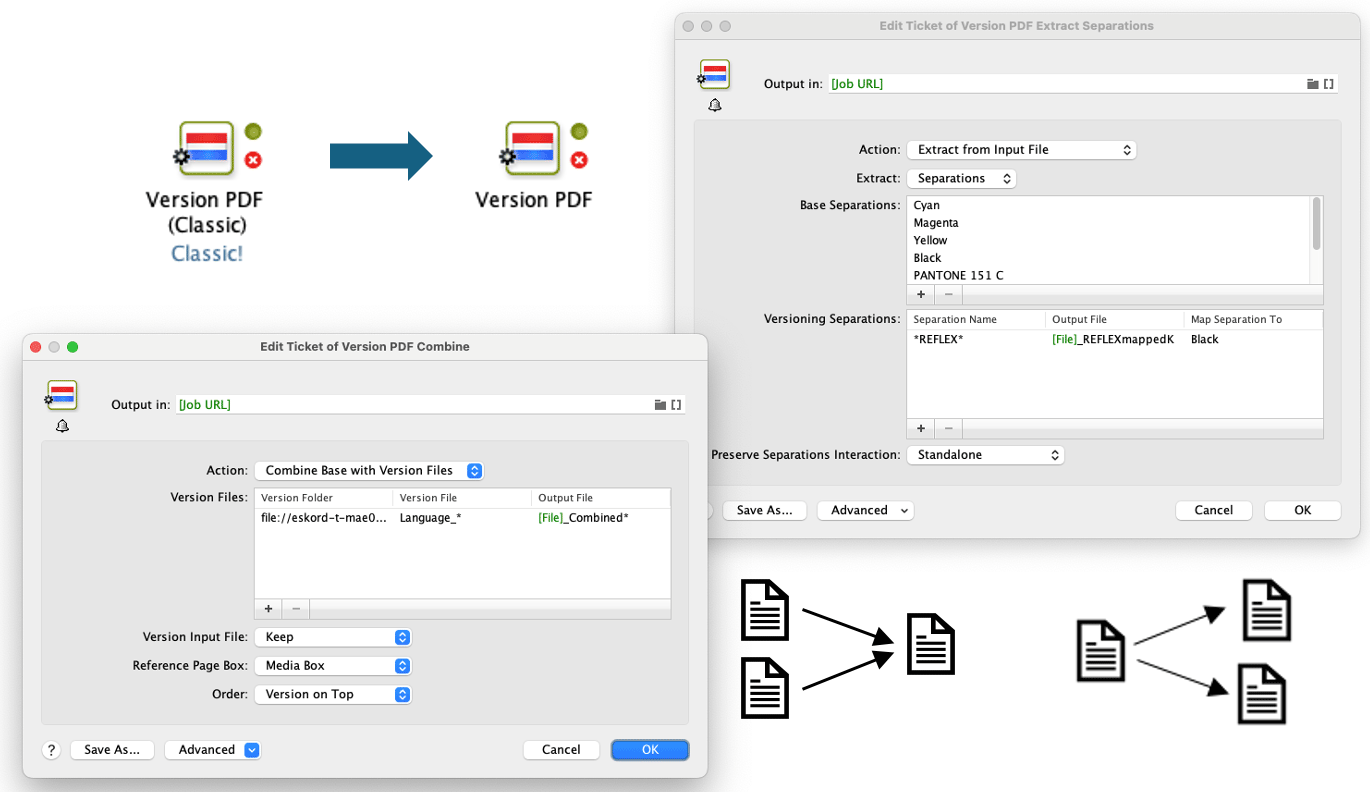1370x792 pixels.
Task: Remove versioning separation with minus button
Action: click(x=948, y=428)
